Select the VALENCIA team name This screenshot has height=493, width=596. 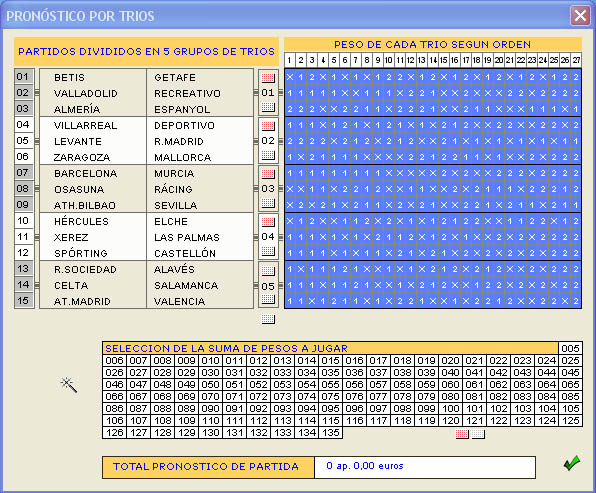[x=179, y=301]
